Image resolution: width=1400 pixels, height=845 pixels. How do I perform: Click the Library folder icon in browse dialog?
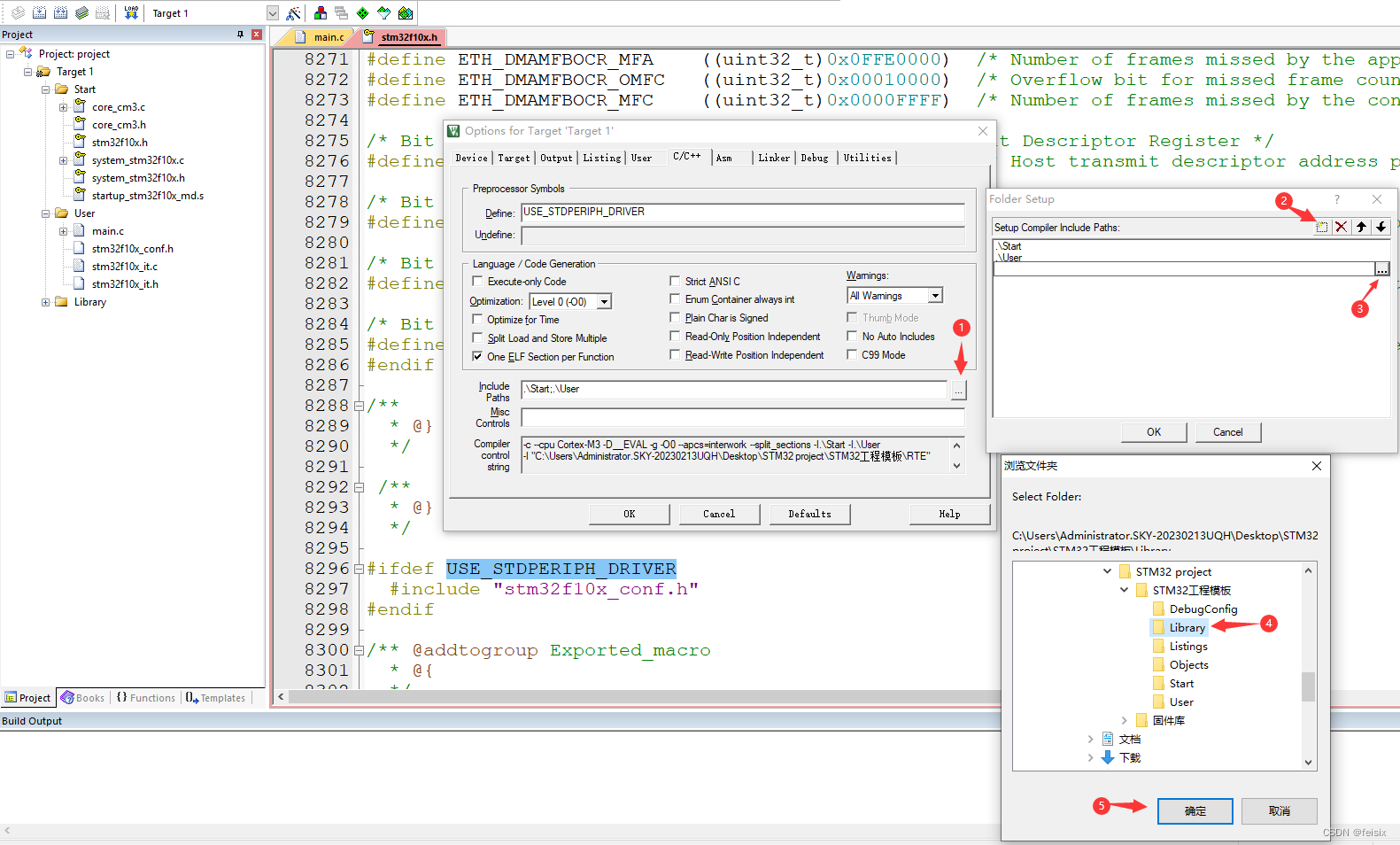[x=1158, y=627]
